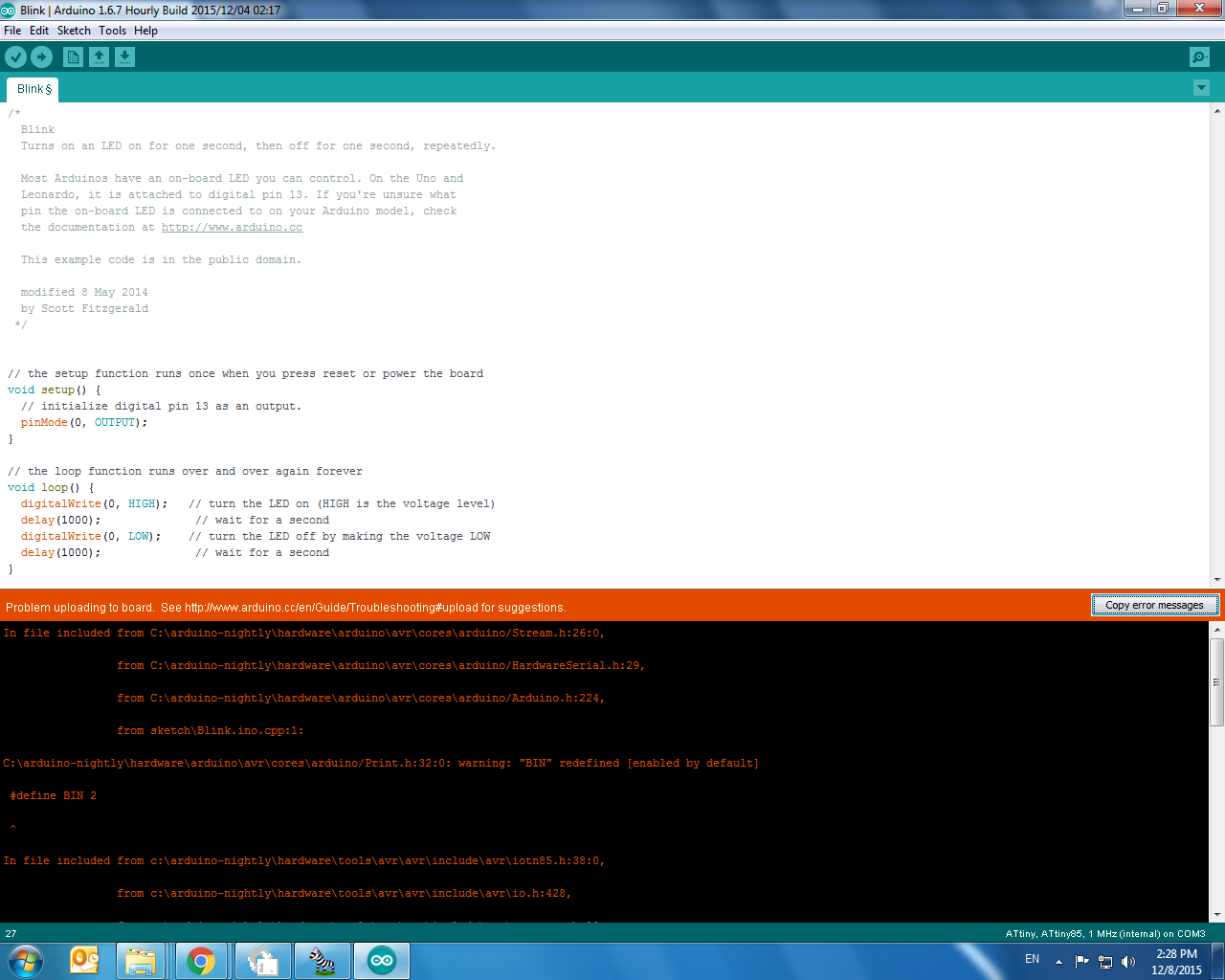Click the console line mentioning io.h:428
Screen dimensions: 1225x980
click(345, 894)
